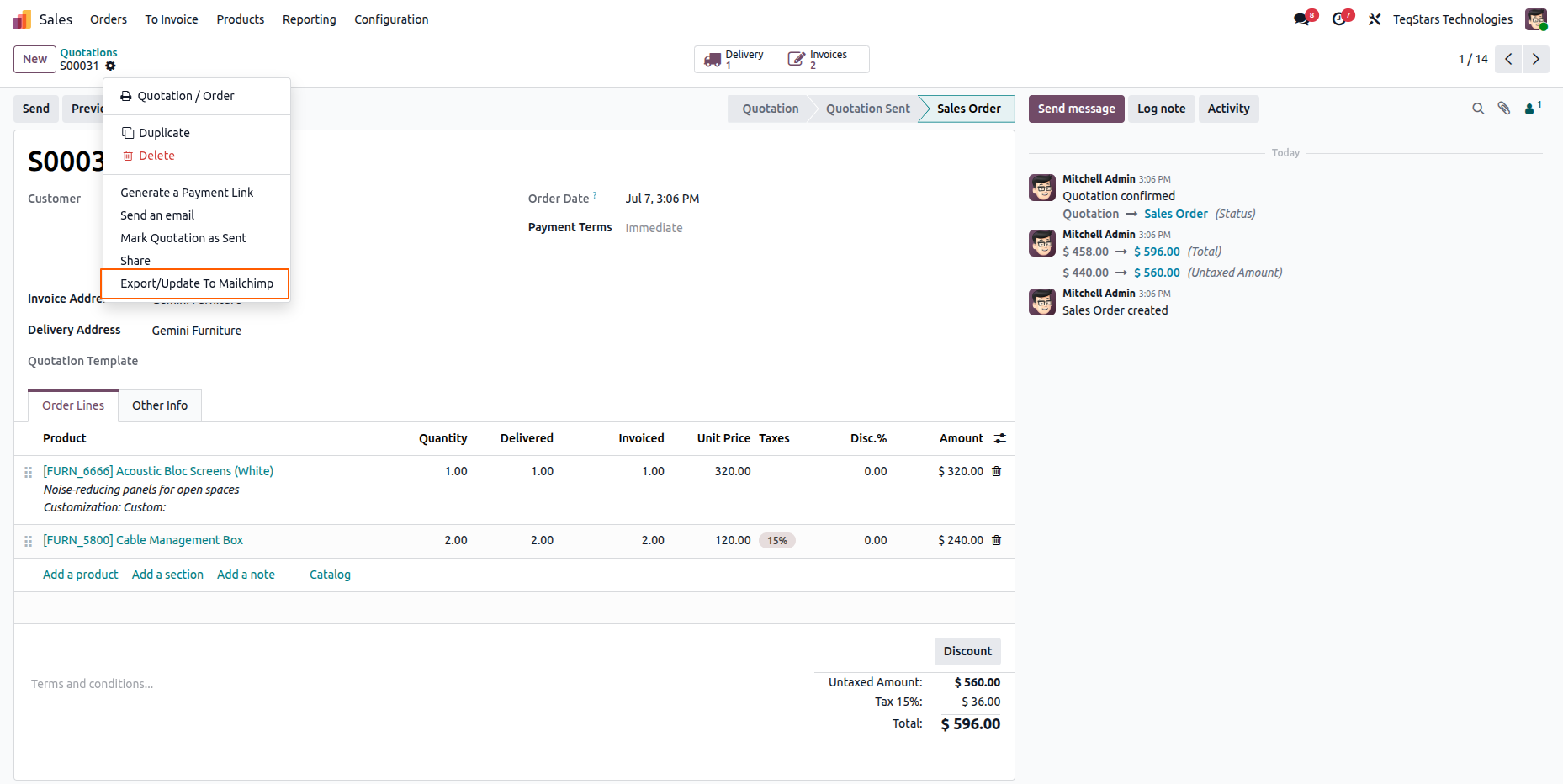Viewport: 1563px width, 784px height.
Task: Click Log note in the chatter
Action: click(x=1161, y=109)
